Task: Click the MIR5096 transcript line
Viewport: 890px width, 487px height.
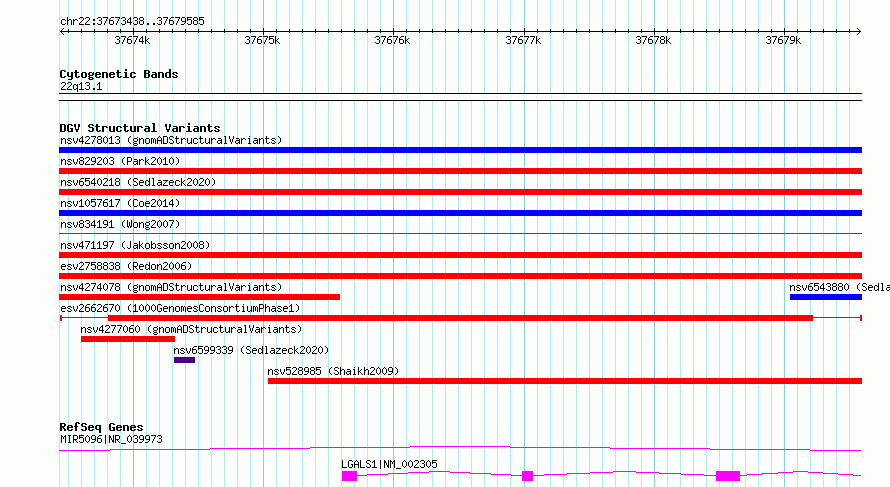Action: pyautogui.click(x=460, y=448)
